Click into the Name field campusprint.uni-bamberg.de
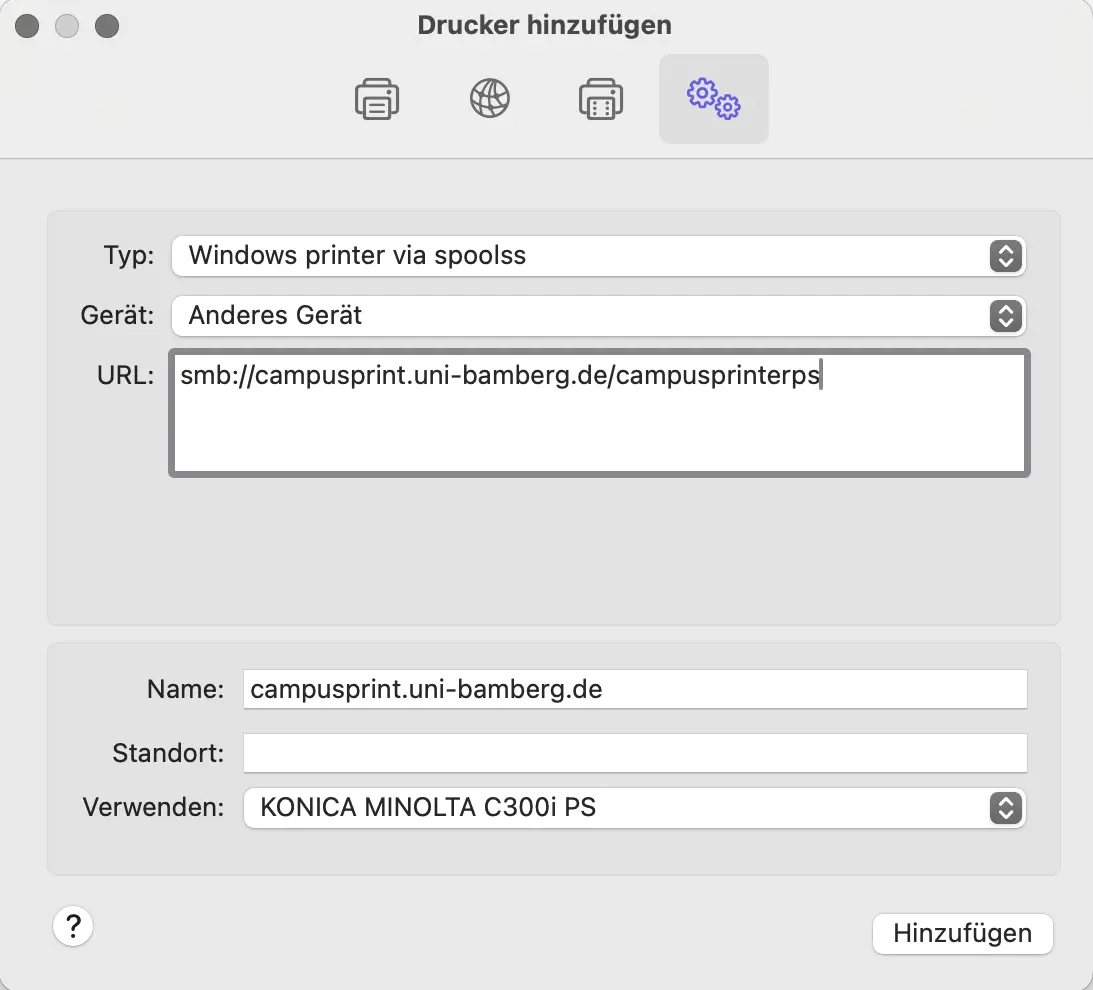The width and height of the screenshot is (1093, 990). 635,689
